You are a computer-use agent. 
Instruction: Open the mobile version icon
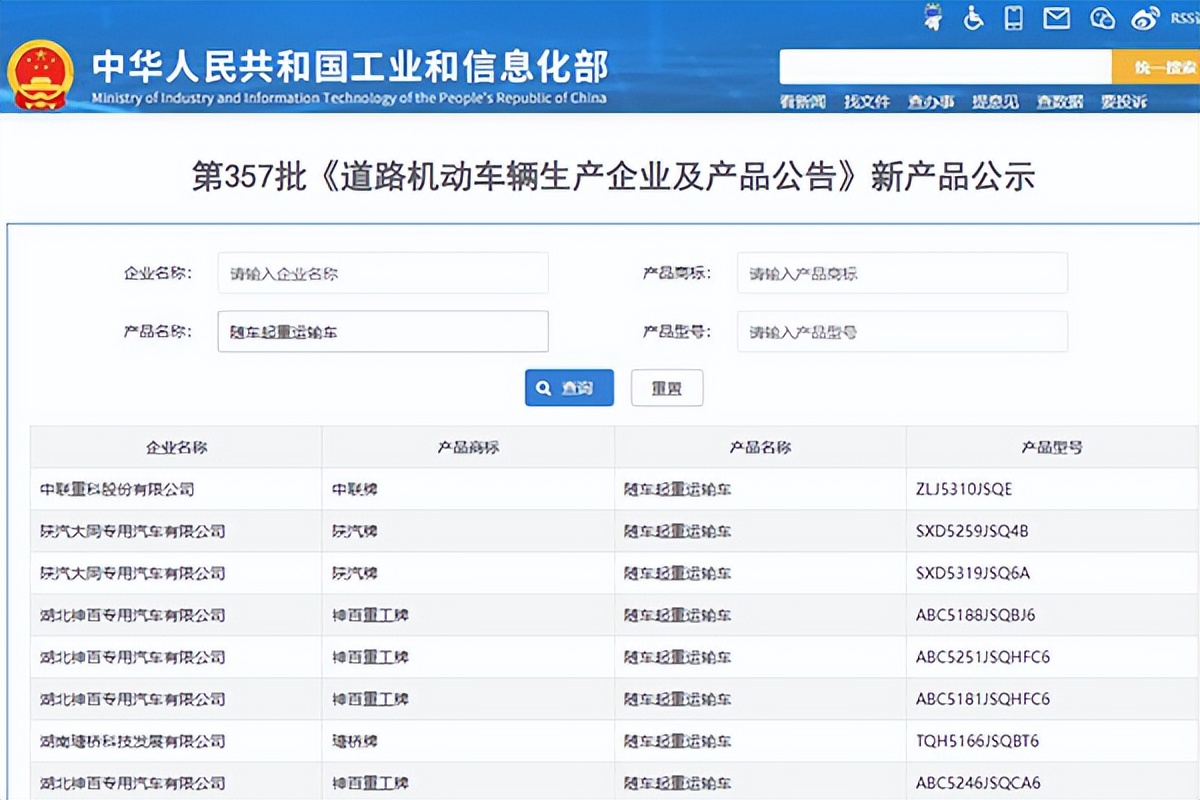click(x=1013, y=17)
